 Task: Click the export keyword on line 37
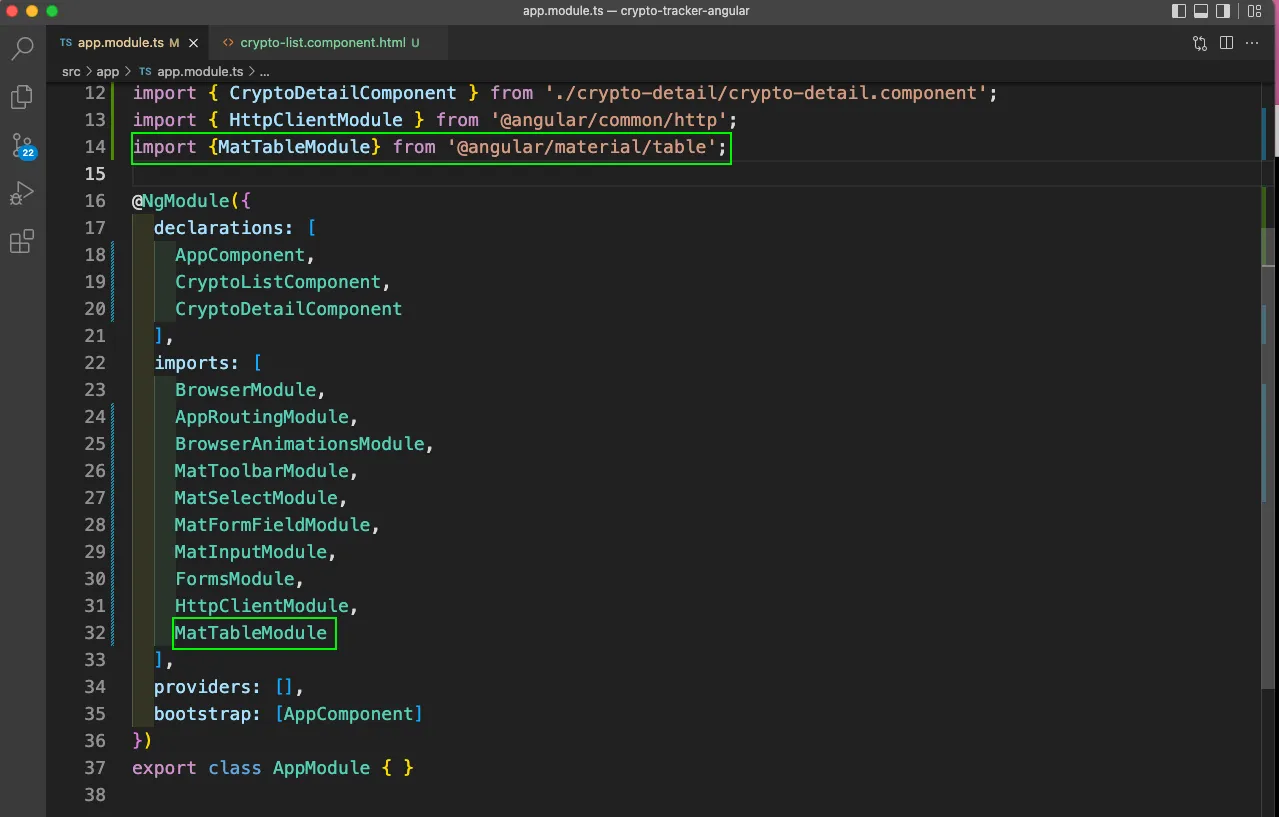pos(164,768)
